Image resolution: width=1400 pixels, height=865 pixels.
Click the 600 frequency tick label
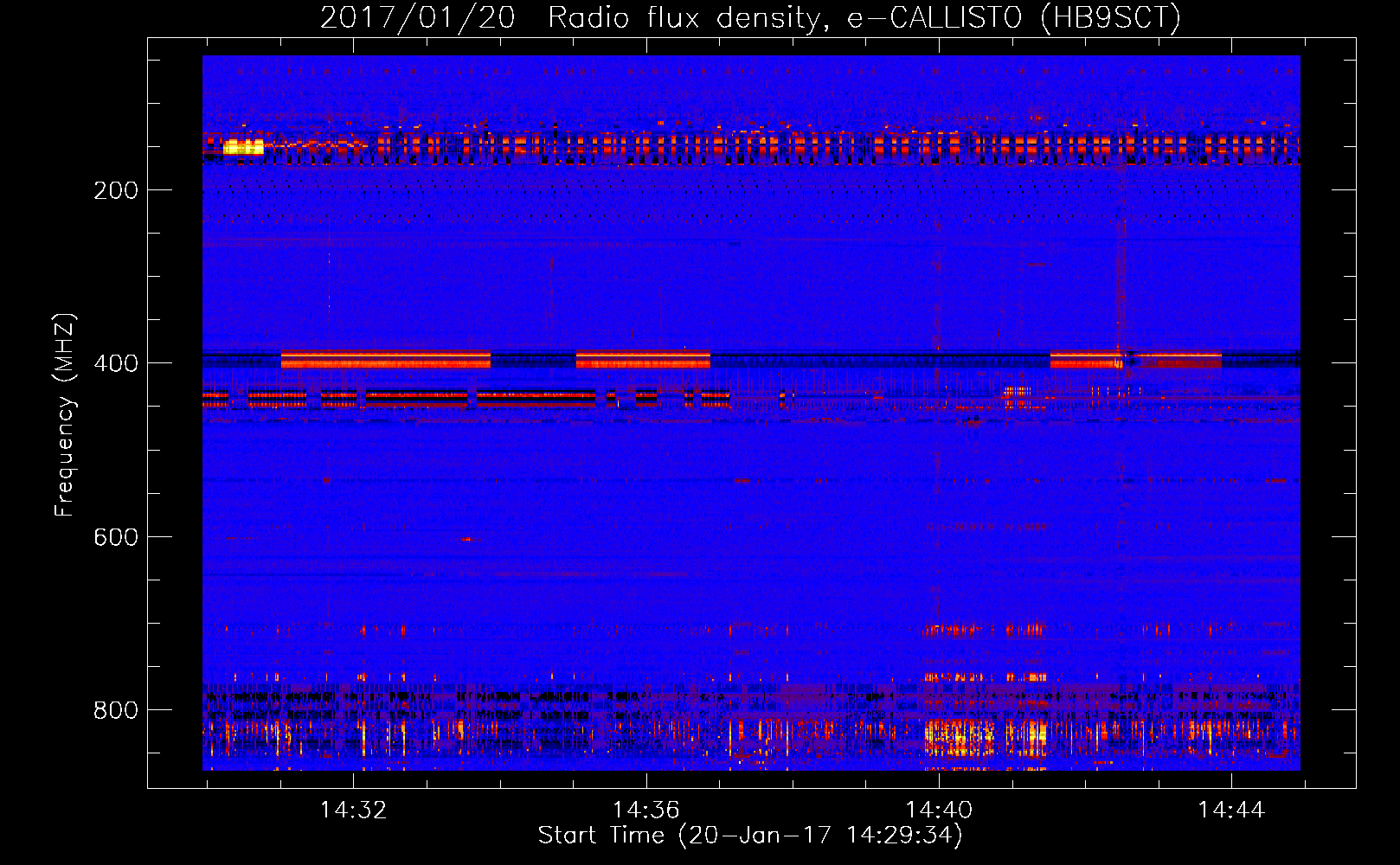[116, 537]
